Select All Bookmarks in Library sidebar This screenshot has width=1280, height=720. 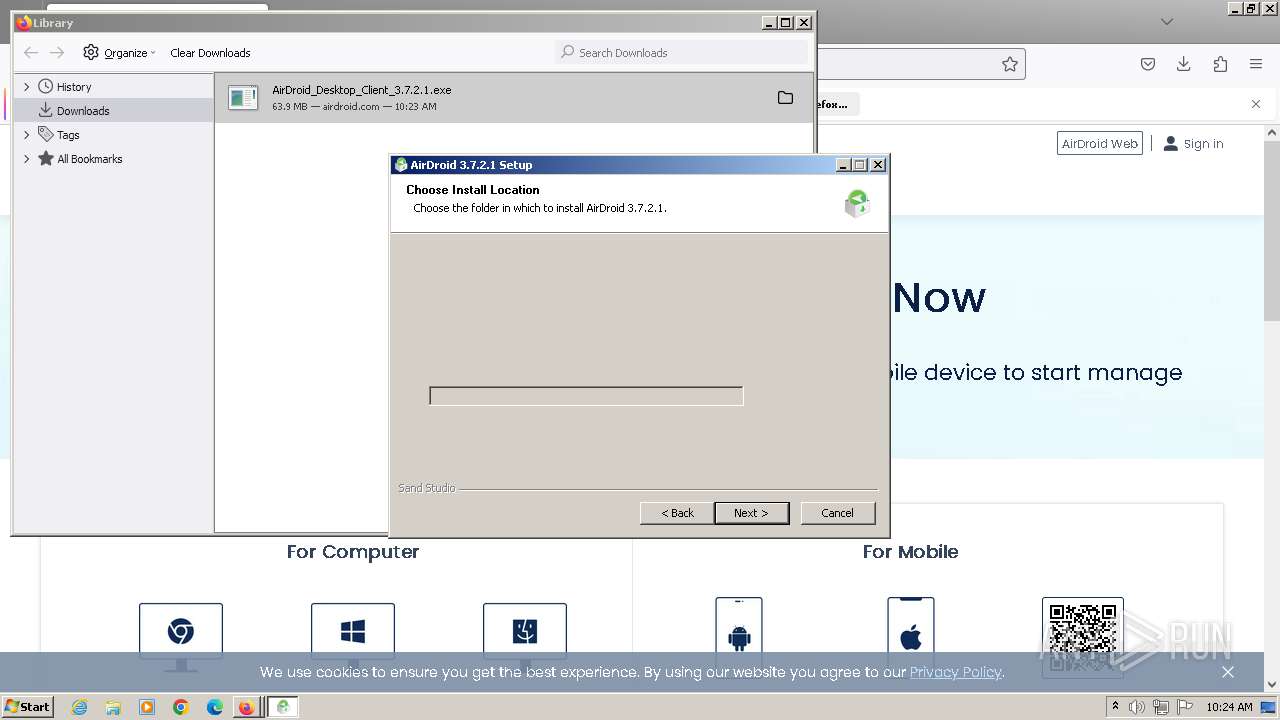coord(90,159)
